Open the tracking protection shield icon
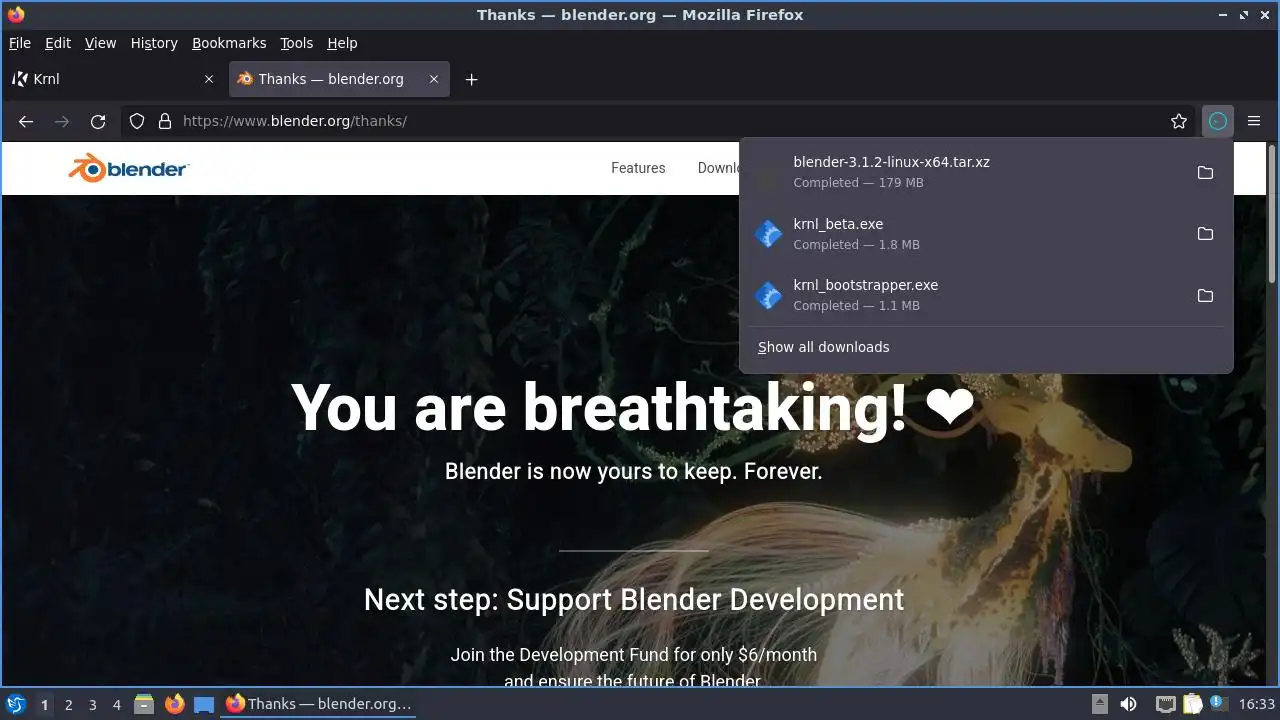Screen dimensions: 1280x720 (138, 121)
